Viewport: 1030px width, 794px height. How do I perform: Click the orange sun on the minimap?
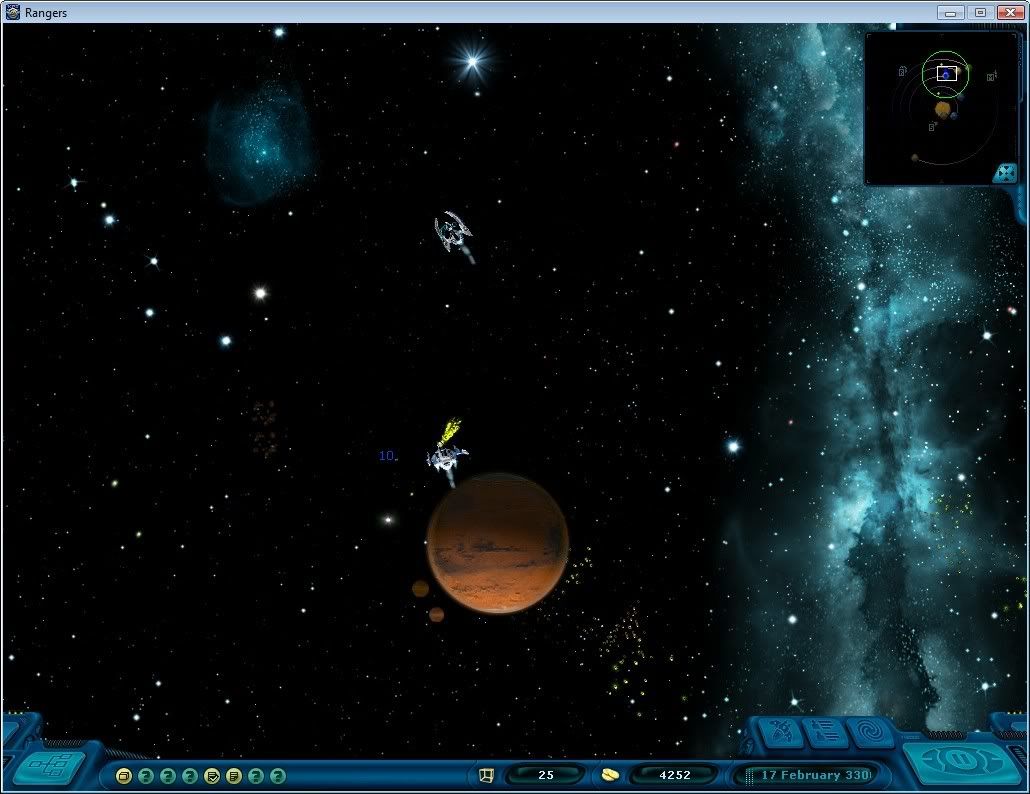coord(943,109)
